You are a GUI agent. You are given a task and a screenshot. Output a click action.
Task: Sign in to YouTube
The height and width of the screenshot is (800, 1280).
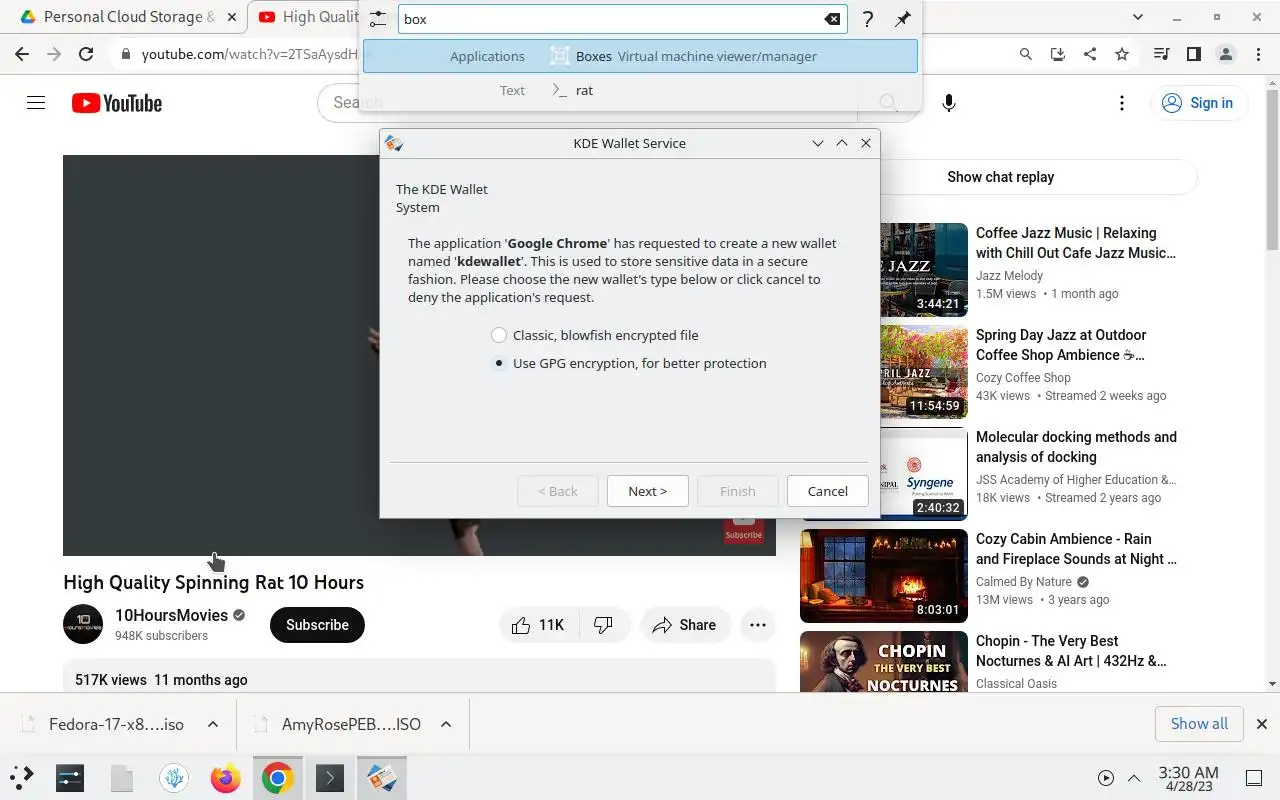(x=1198, y=103)
